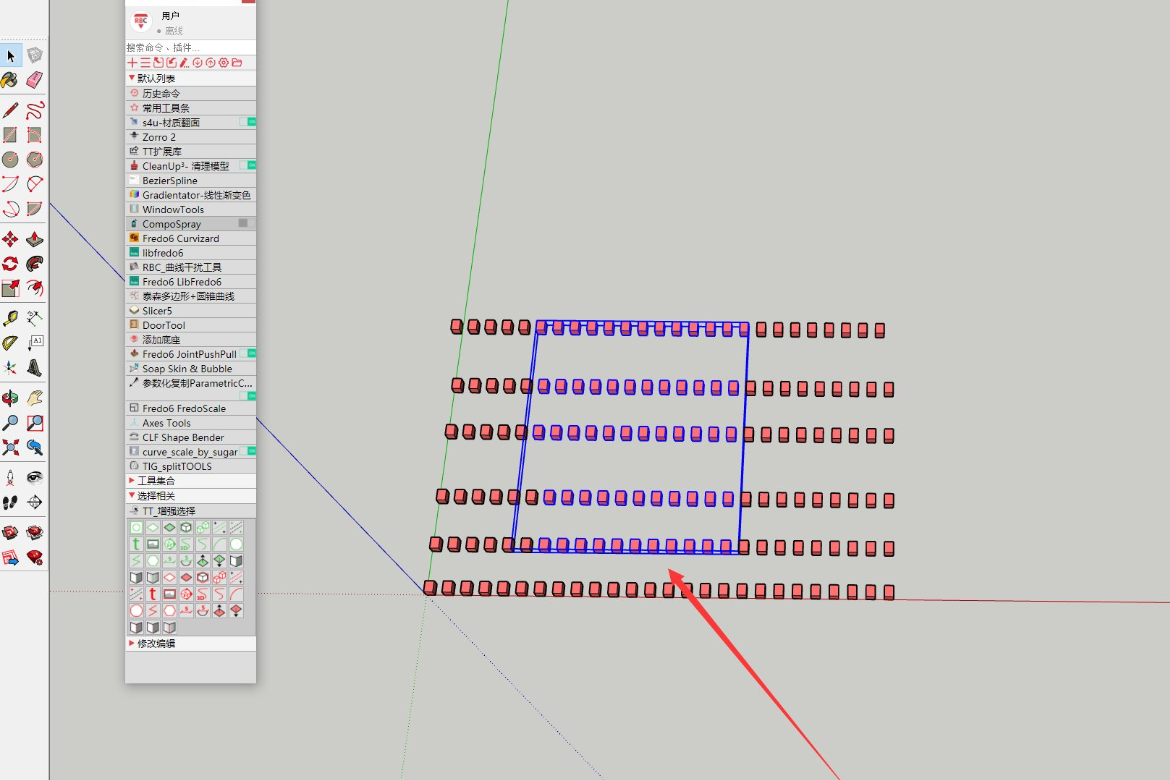Activate the Orbit tool

[x=10, y=398]
